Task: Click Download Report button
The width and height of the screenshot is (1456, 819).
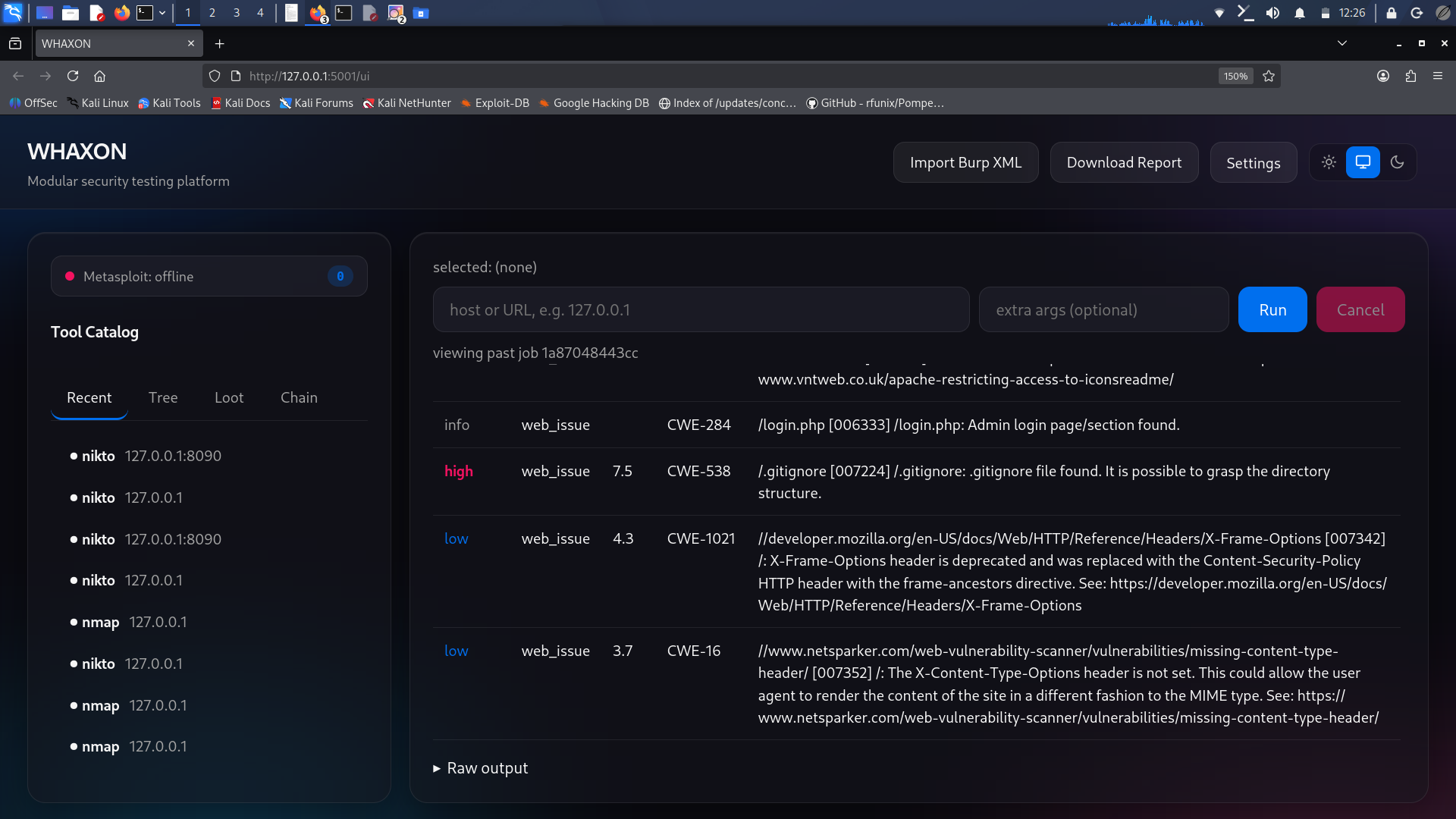Action: click(x=1124, y=162)
